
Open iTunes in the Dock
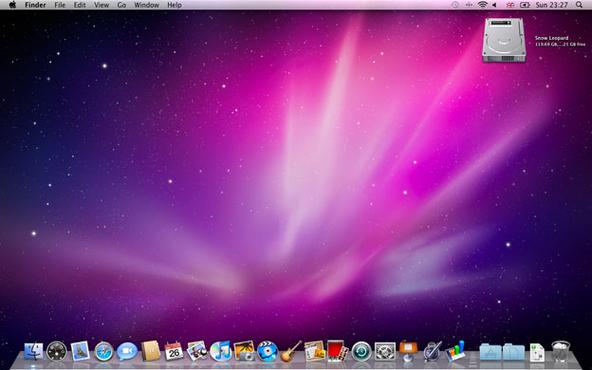pos(221,351)
